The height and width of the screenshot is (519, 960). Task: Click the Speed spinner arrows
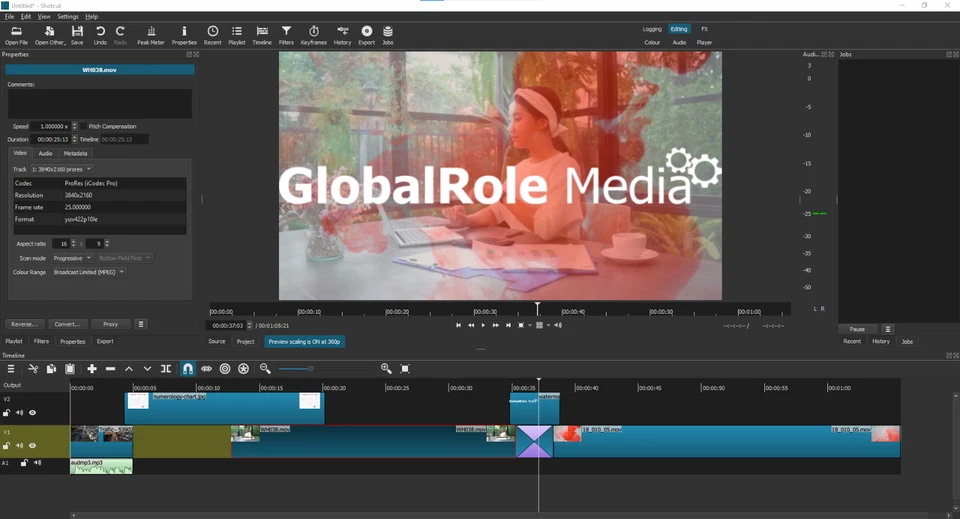pos(75,126)
